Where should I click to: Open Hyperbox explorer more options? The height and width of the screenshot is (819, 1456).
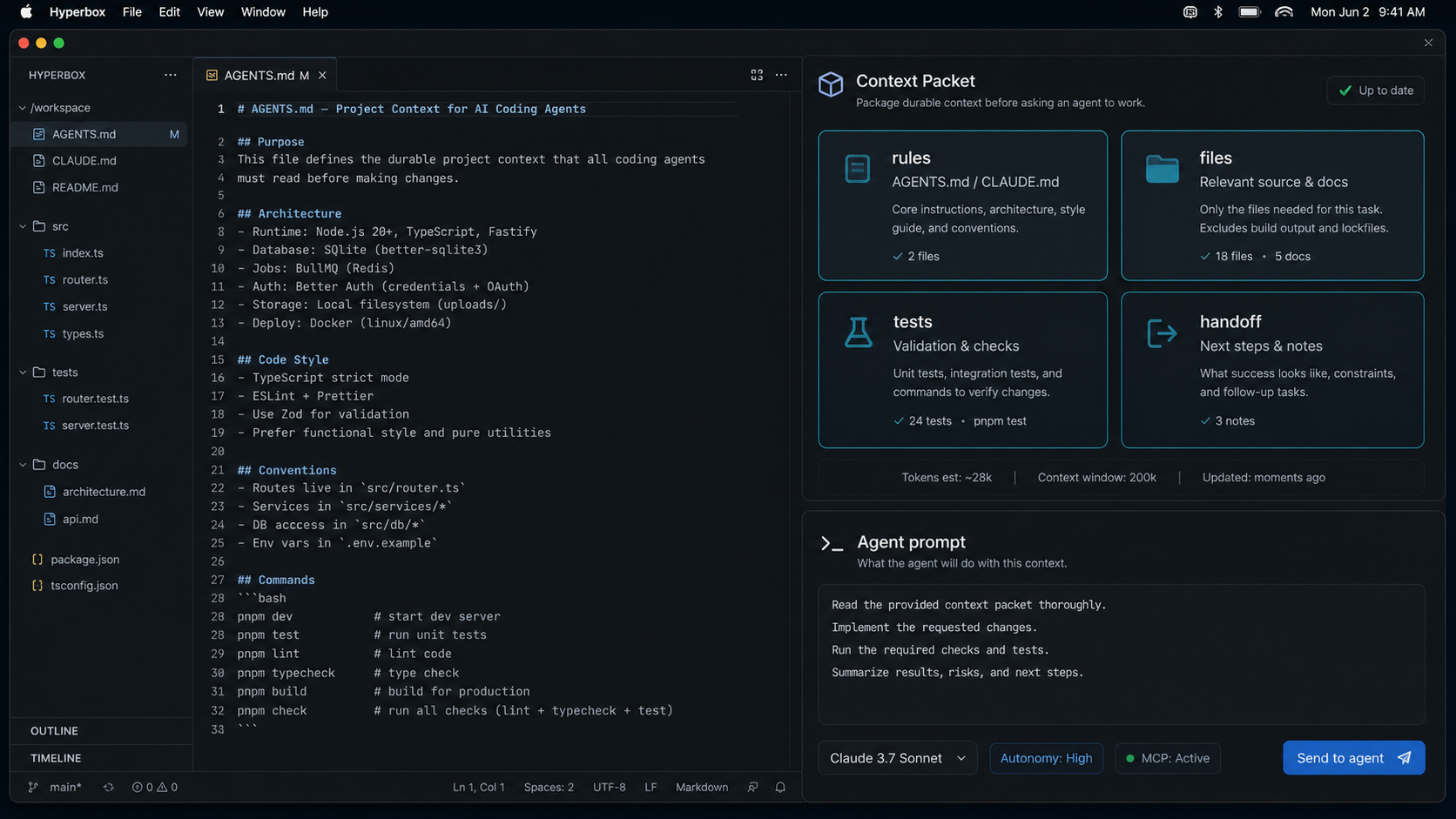[171, 75]
